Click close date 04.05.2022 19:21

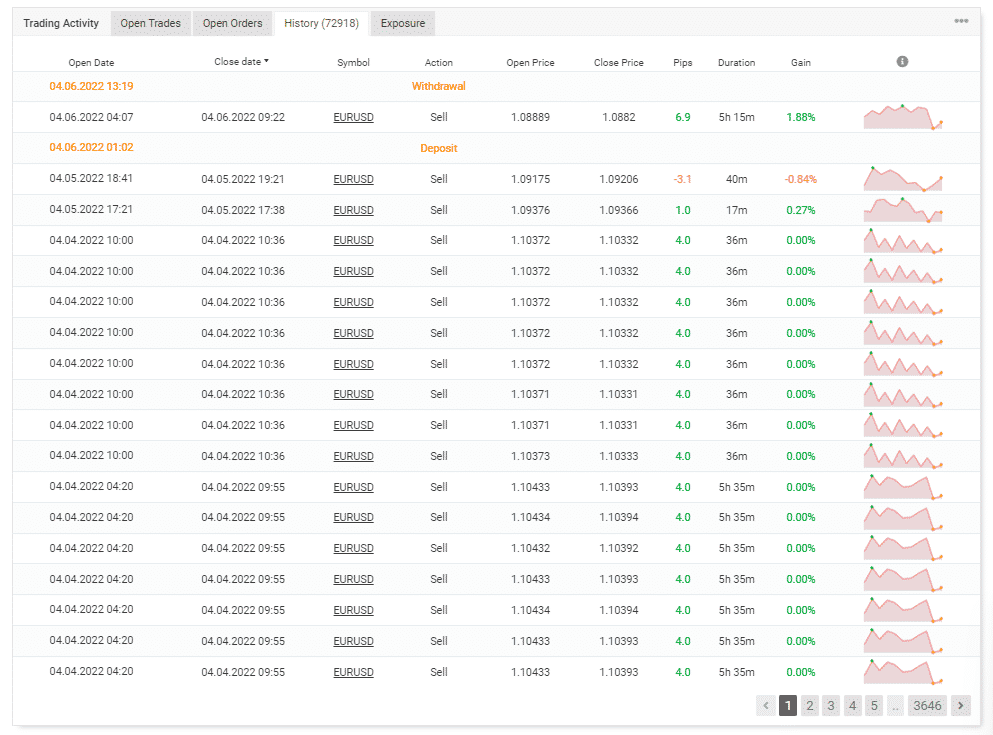[x=243, y=179]
